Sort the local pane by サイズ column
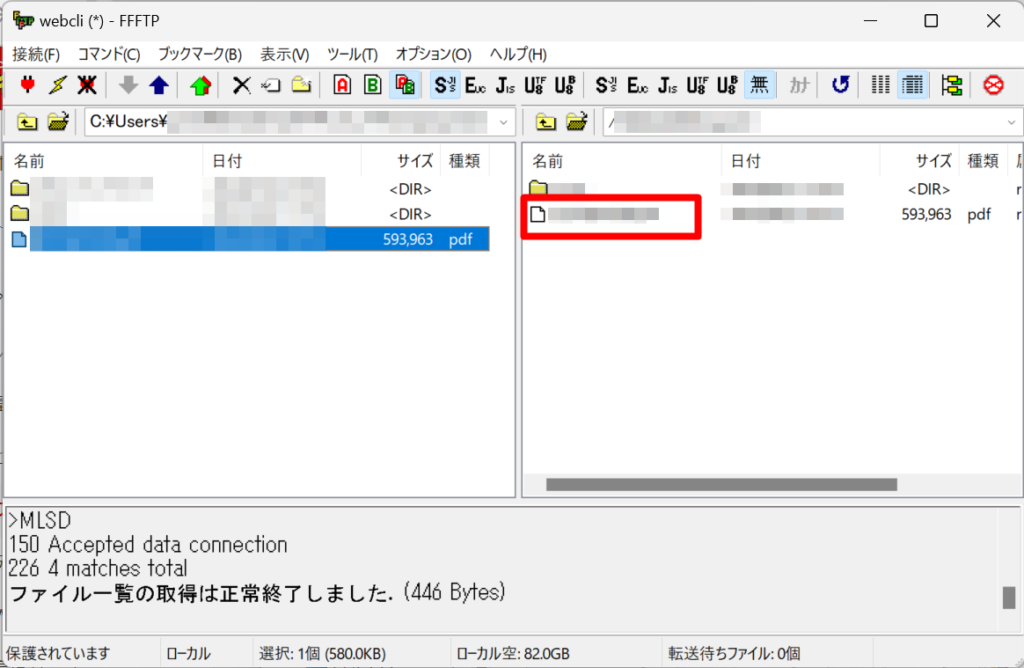The height and width of the screenshot is (668, 1024). [x=401, y=161]
